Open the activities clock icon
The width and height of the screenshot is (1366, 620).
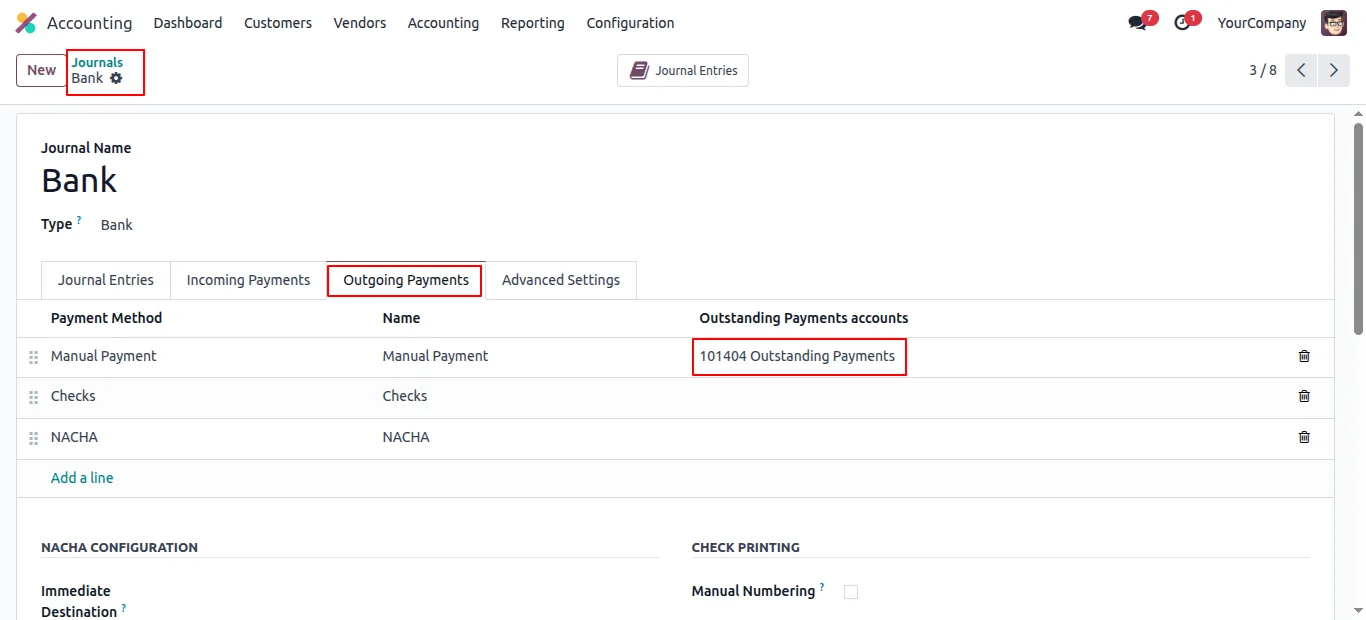tap(1182, 23)
